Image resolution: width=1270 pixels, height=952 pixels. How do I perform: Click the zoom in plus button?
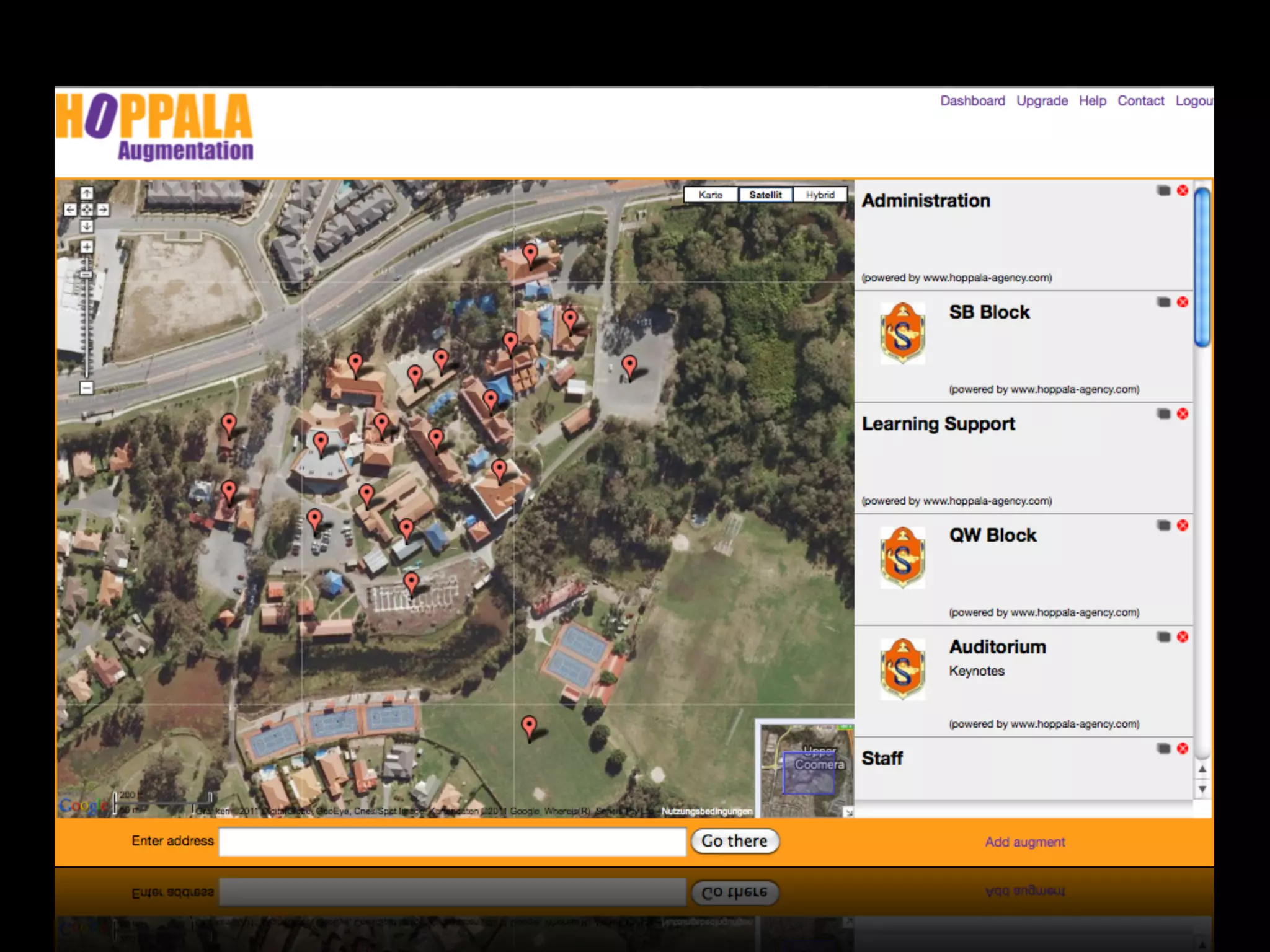(87, 247)
